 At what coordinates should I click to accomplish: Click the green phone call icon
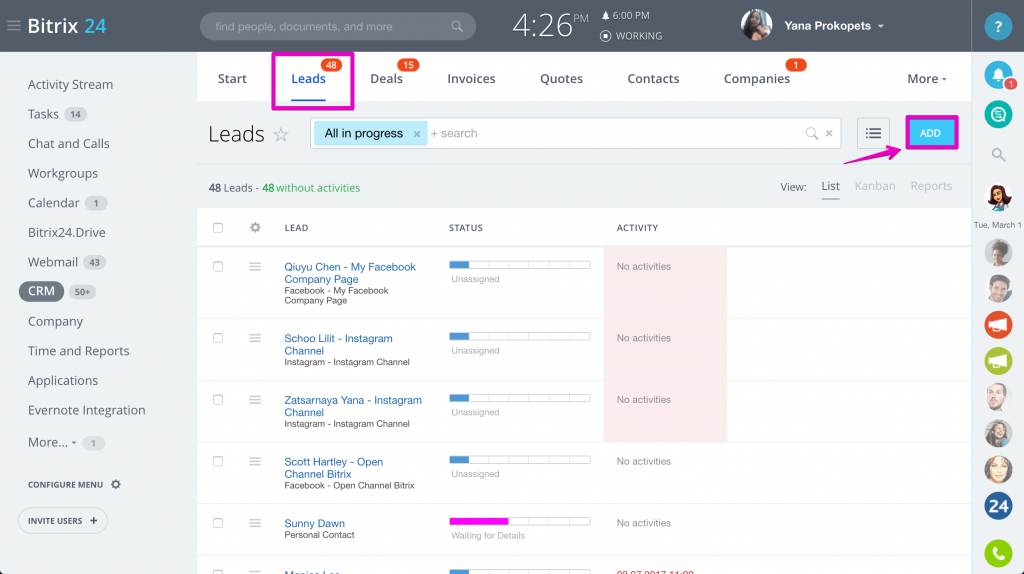tap(998, 554)
